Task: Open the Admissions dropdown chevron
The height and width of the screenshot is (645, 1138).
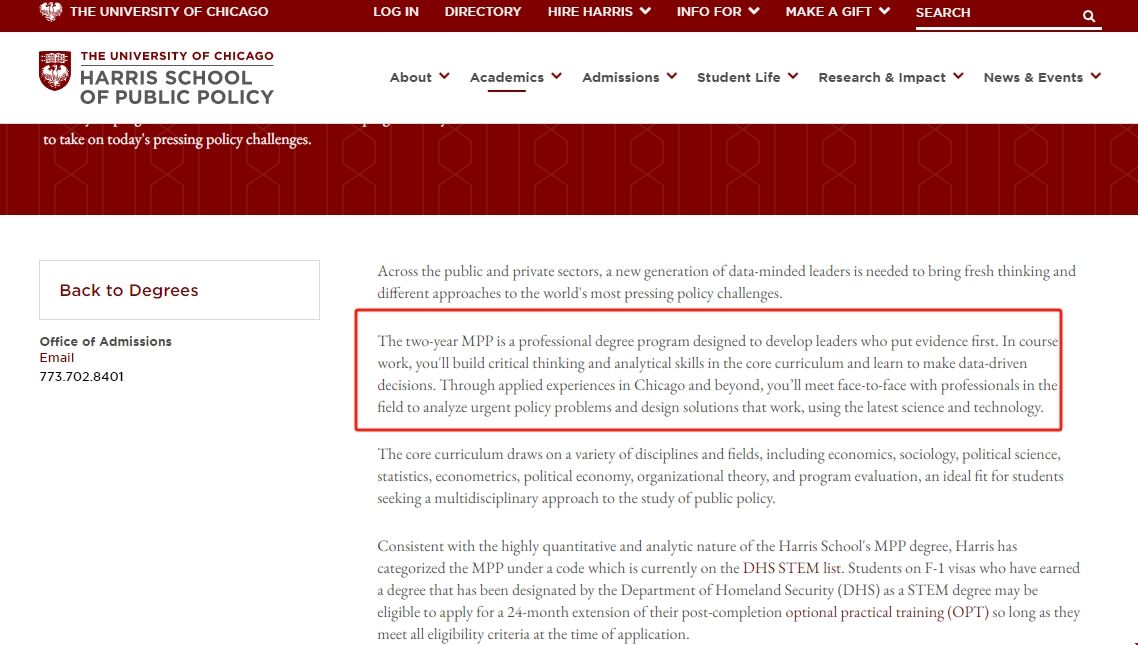Action: tap(671, 75)
